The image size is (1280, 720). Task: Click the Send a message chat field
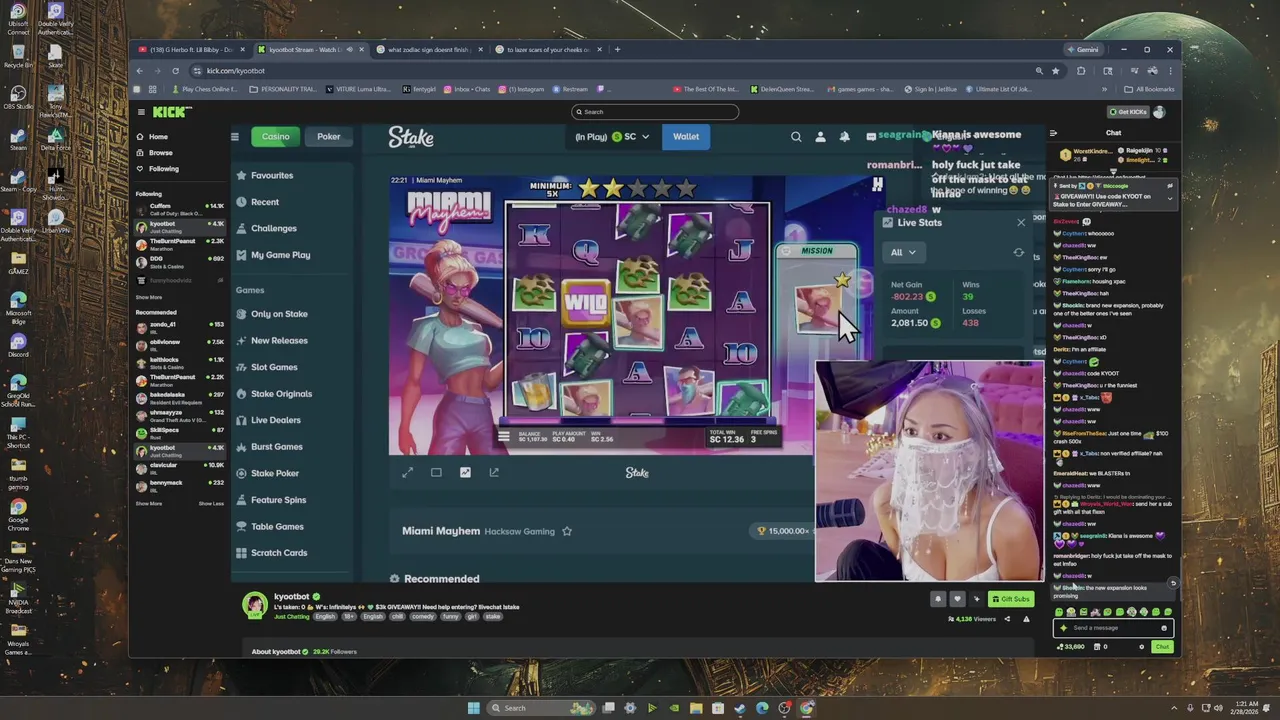coord(1112,628)
